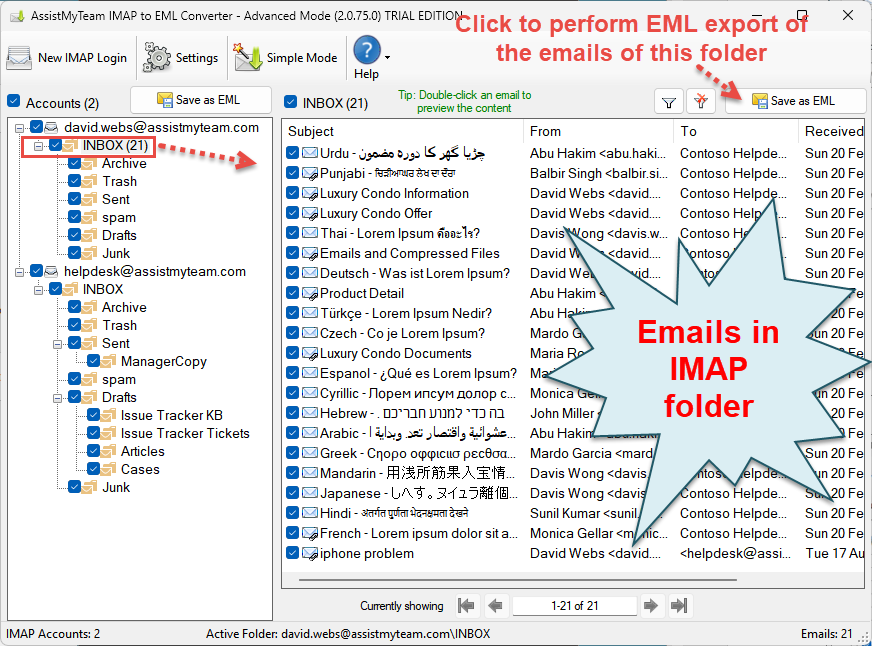The width and height of the screenshot is (872, 646).
Task: Click Save as EML beside Accounts
Action: pyautogui.click(x=201, y=100)
